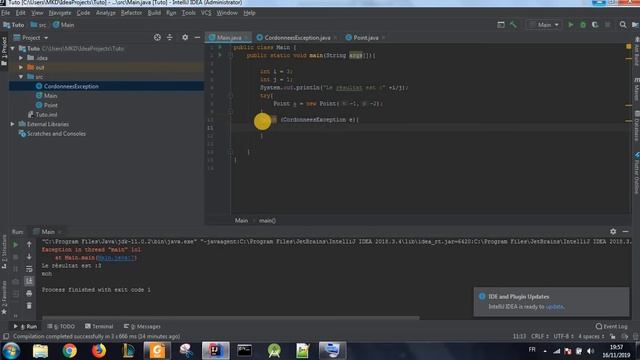Toggle scroll-to-end in Run console
The image size is (640, 360).
tap(29, 281)
